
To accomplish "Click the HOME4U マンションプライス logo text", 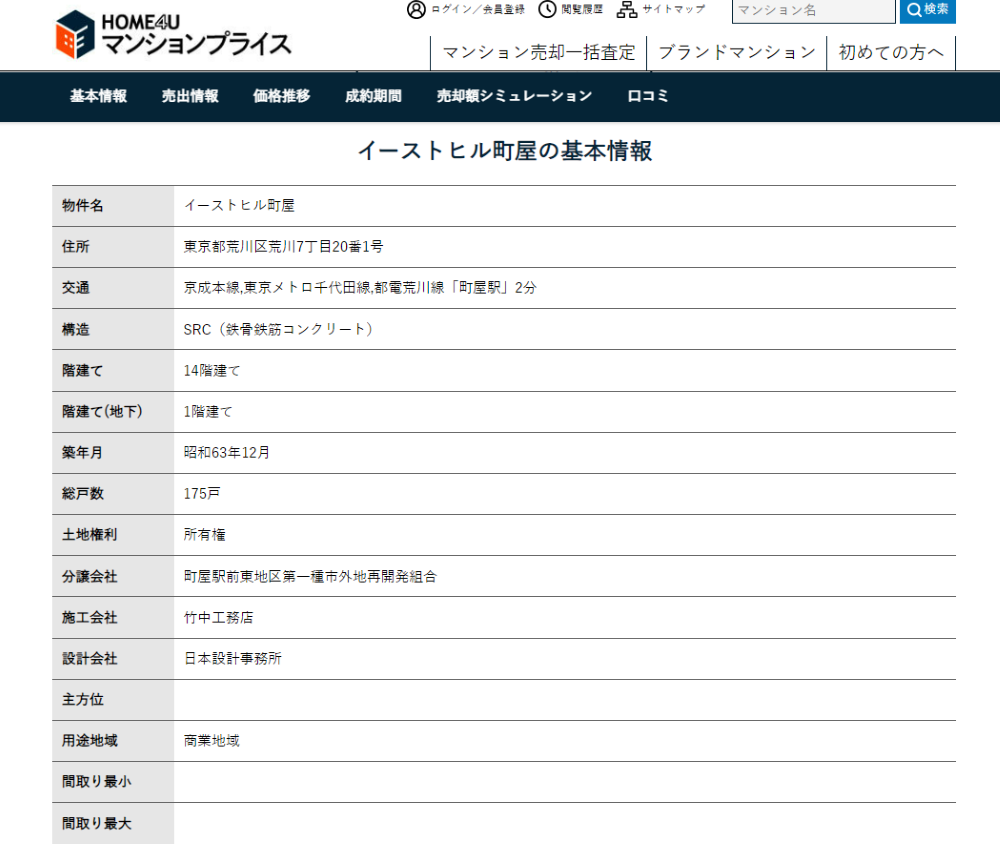I will (x=196, y=34).
